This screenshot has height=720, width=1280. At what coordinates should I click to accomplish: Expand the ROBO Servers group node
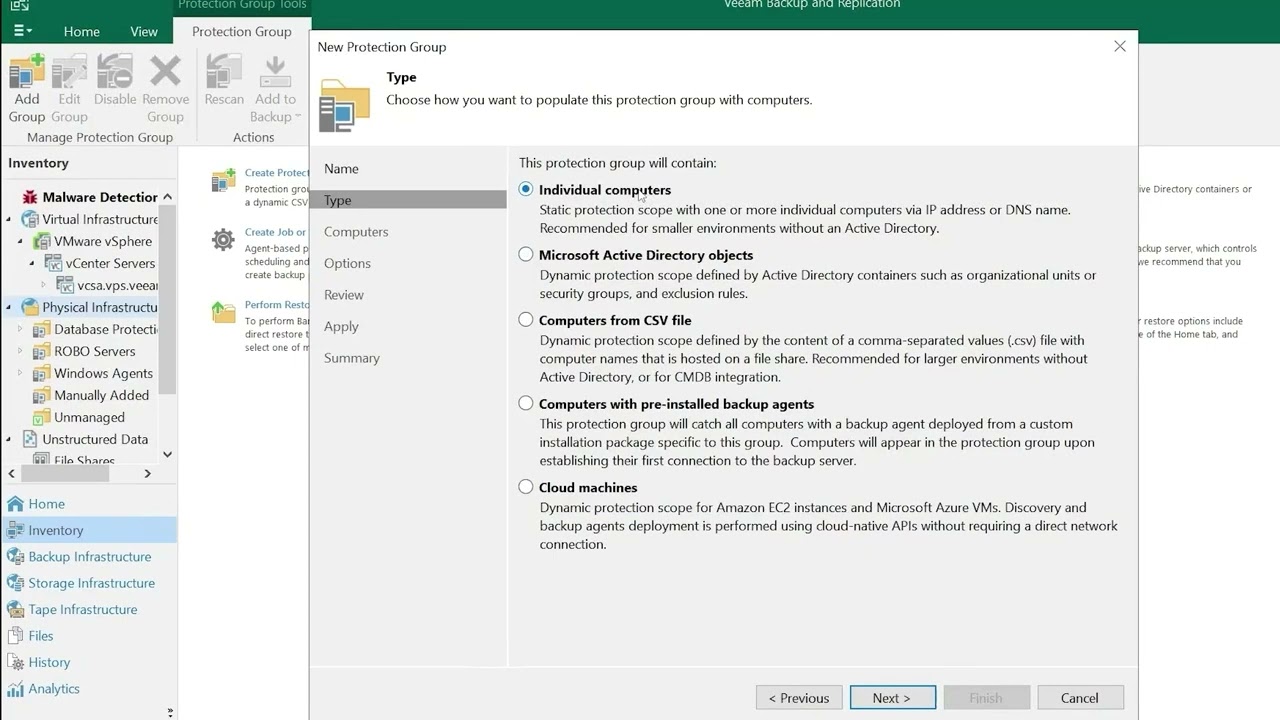pyautogui.click(x=21, y=351)
